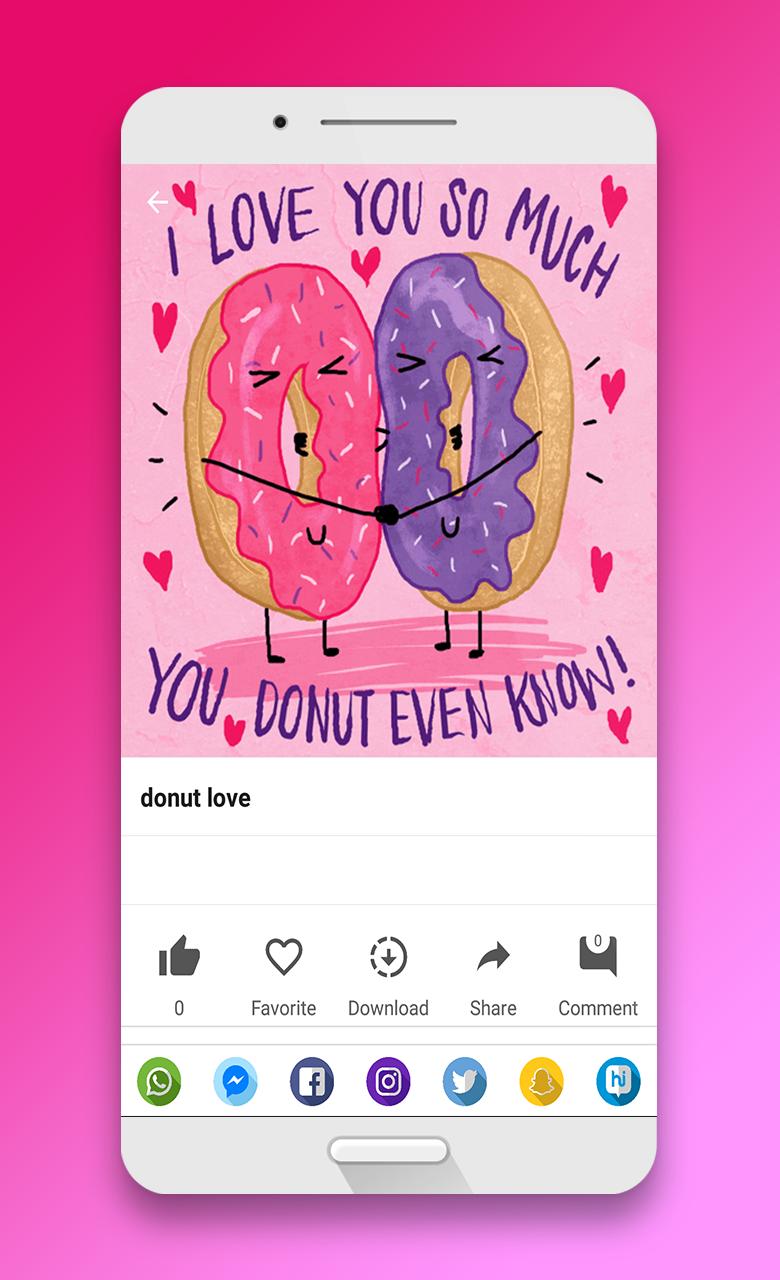The image size is (780, 1280).
Task: Share via Instagram icon
Action: point(389,1082)
